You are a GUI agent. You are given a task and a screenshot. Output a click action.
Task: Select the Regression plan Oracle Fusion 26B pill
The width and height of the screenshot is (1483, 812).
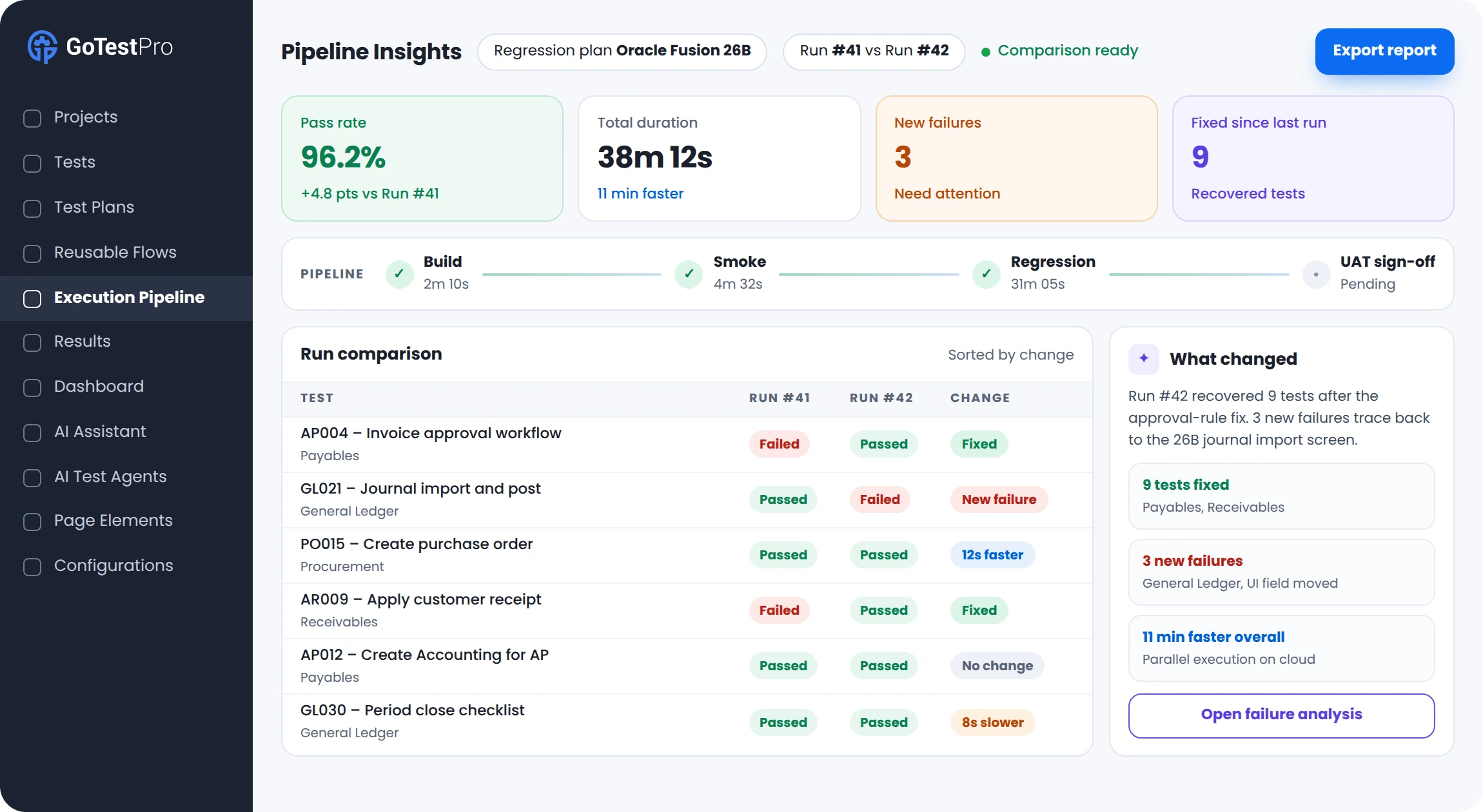click(622, 52)
